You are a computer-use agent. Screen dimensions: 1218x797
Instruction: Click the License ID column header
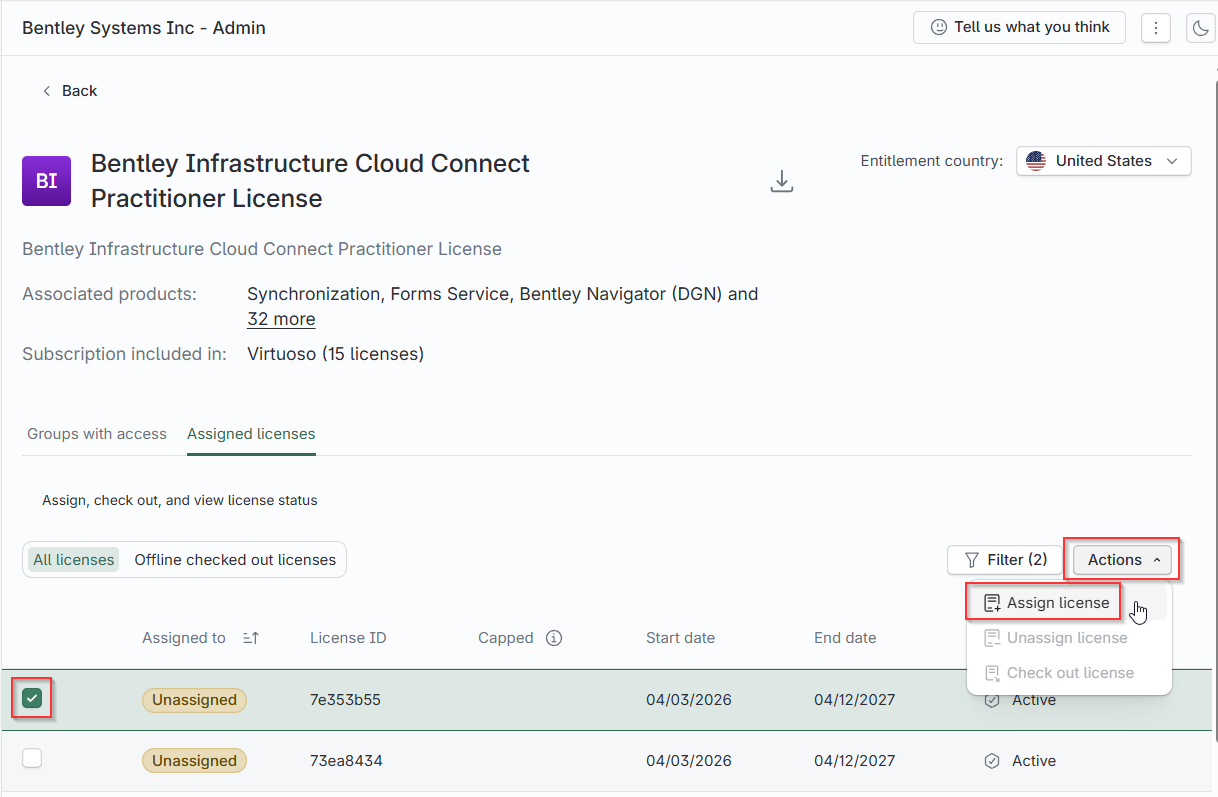click(348, 638)
